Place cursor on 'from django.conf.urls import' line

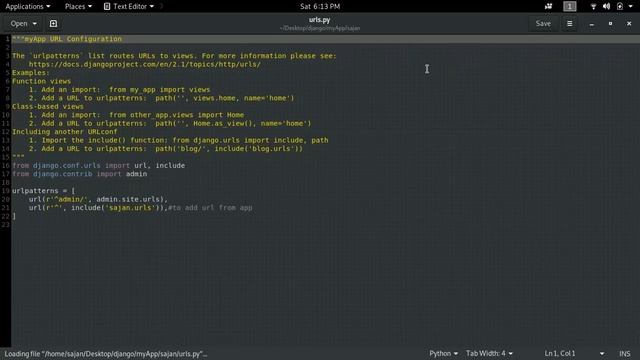pyautogui.click(x=98, y=165)
